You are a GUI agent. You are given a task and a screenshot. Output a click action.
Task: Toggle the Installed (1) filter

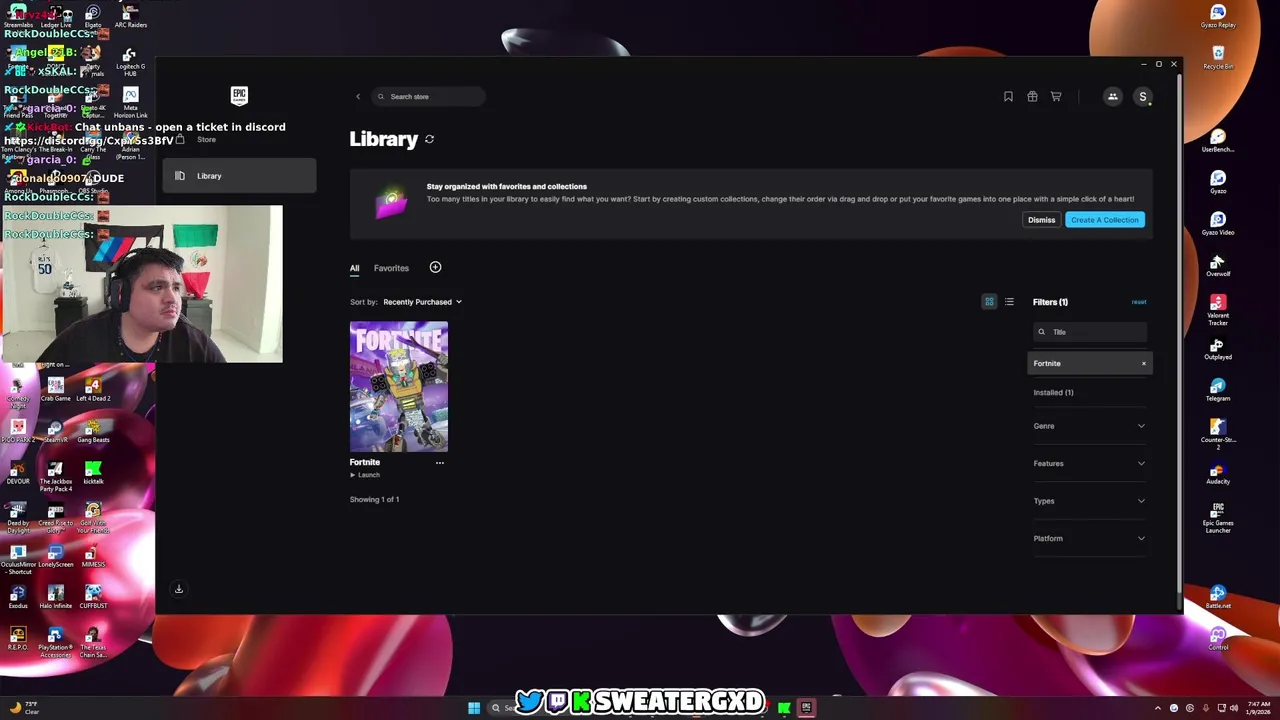(1053, 393)
